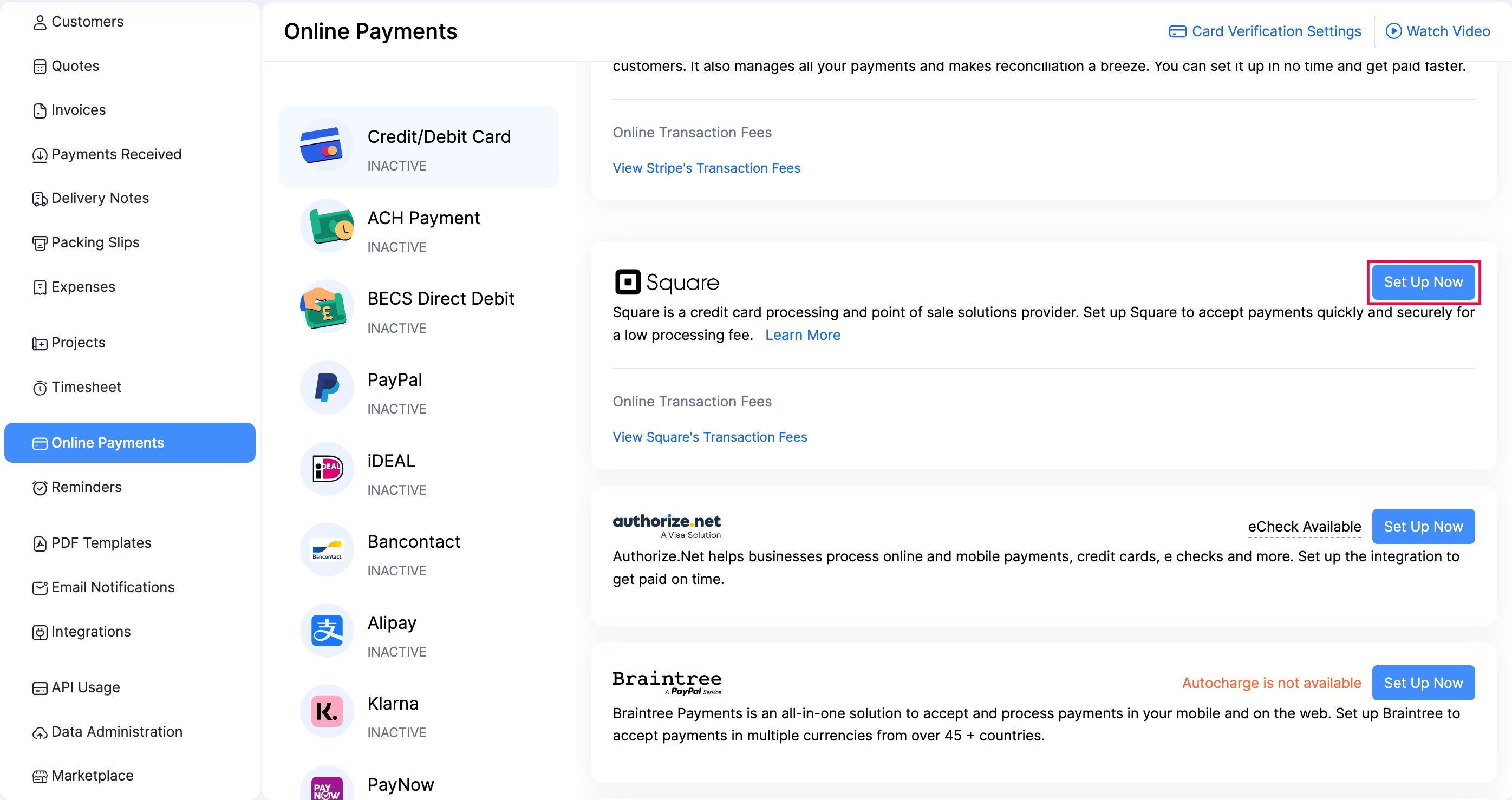This screenshot has height=800, width=1512.
Task: Set up Square payment gateway
Action: click(1423, 282)
